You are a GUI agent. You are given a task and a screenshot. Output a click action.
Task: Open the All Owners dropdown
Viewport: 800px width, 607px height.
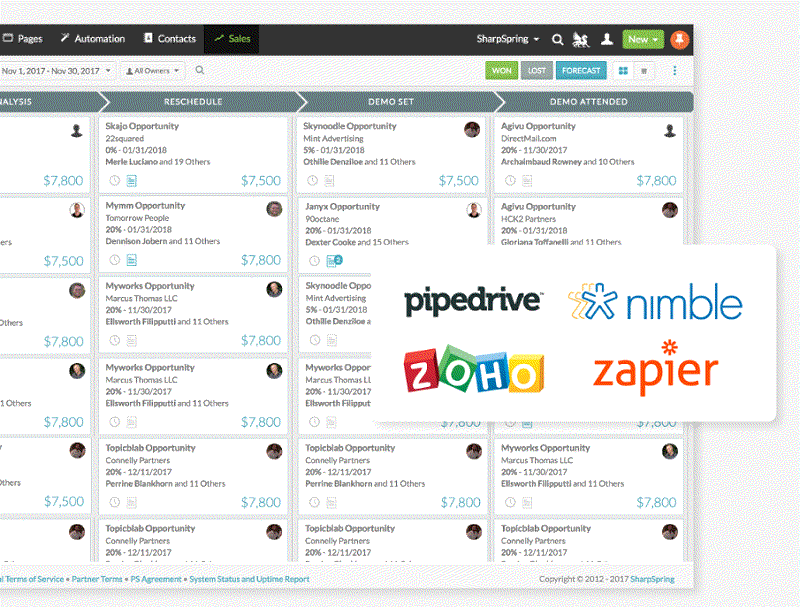pyautogui.click(x=152, y=71)
